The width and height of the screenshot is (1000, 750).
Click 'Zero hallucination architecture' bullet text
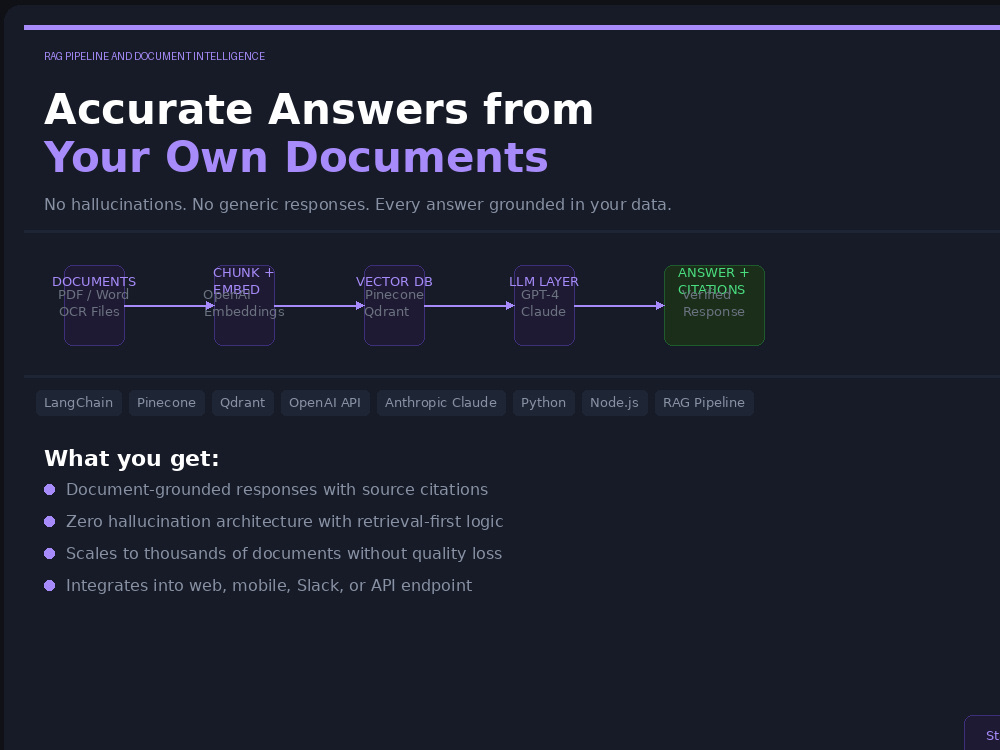(x=284, y=522)
